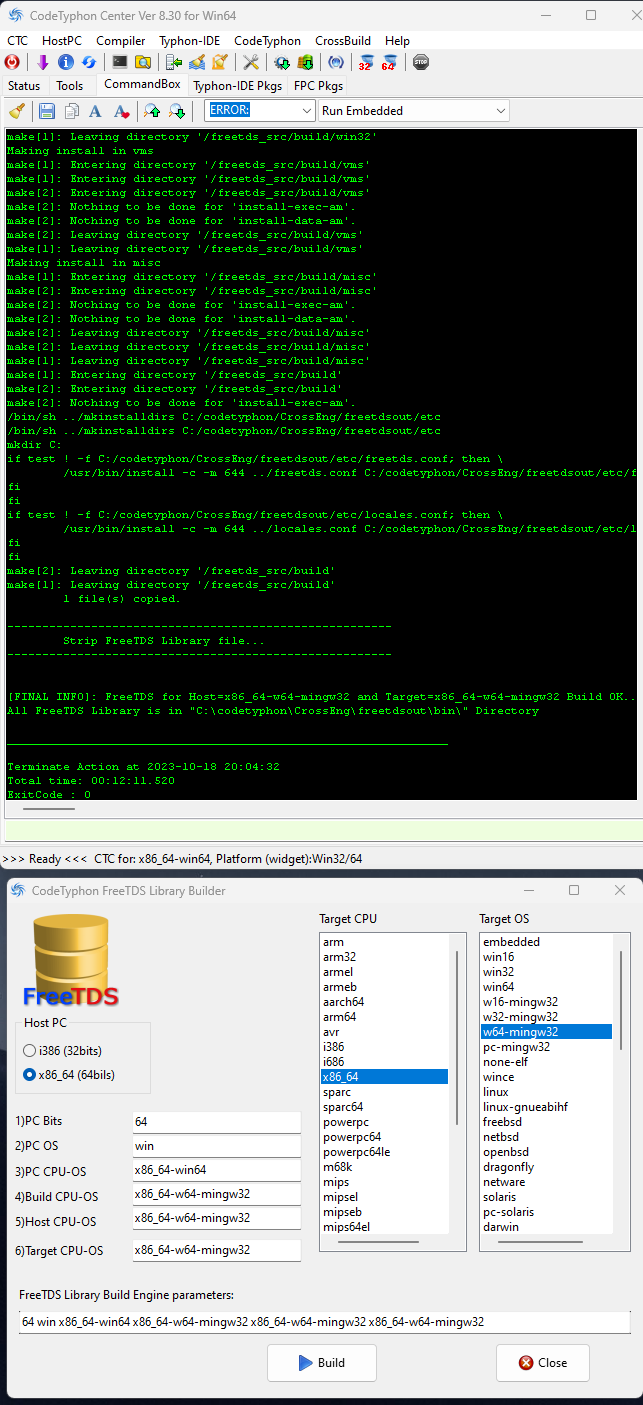Click the green chip download icon
The width and height of the screenshot is (643, 1405).
305,62
